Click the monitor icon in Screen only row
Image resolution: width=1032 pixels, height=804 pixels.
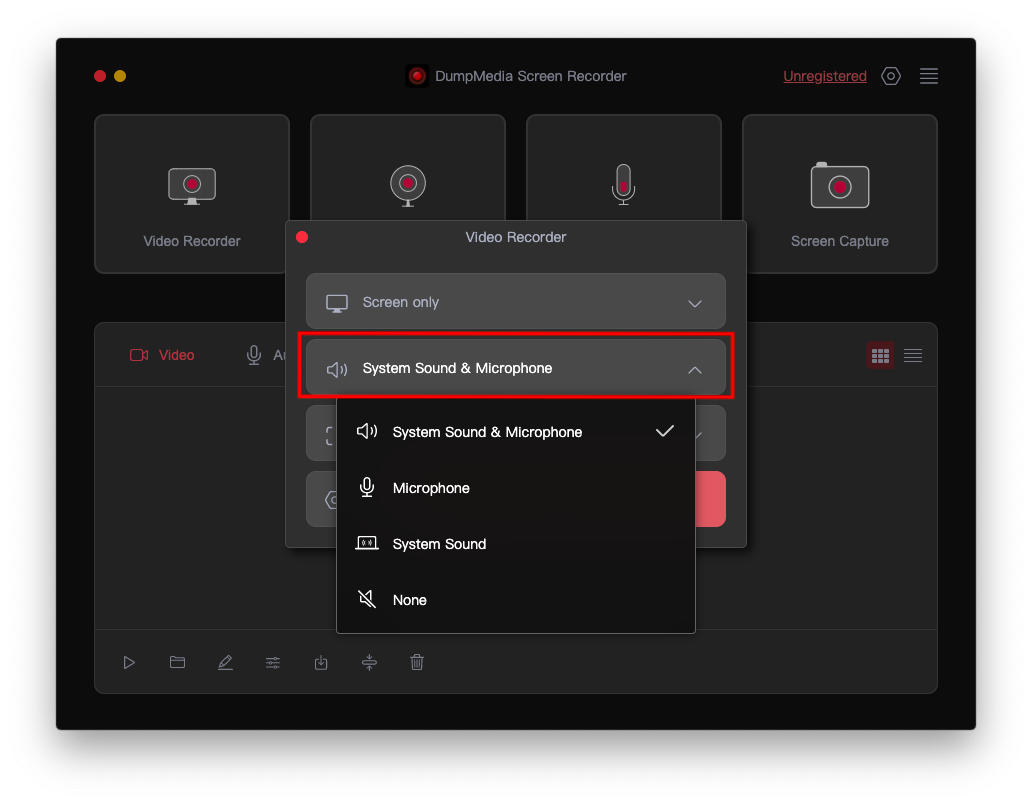[337, 303]
